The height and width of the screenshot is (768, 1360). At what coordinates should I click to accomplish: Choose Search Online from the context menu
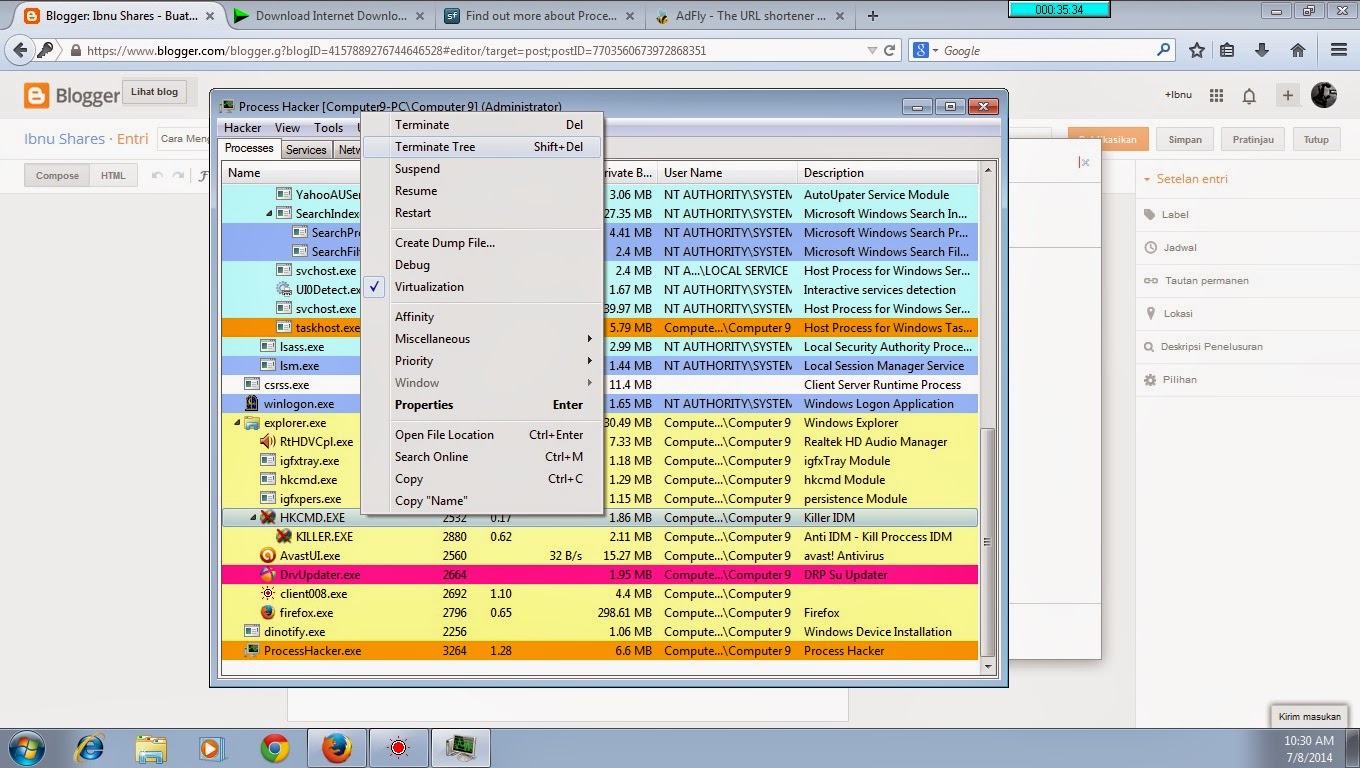pos(482,457)
